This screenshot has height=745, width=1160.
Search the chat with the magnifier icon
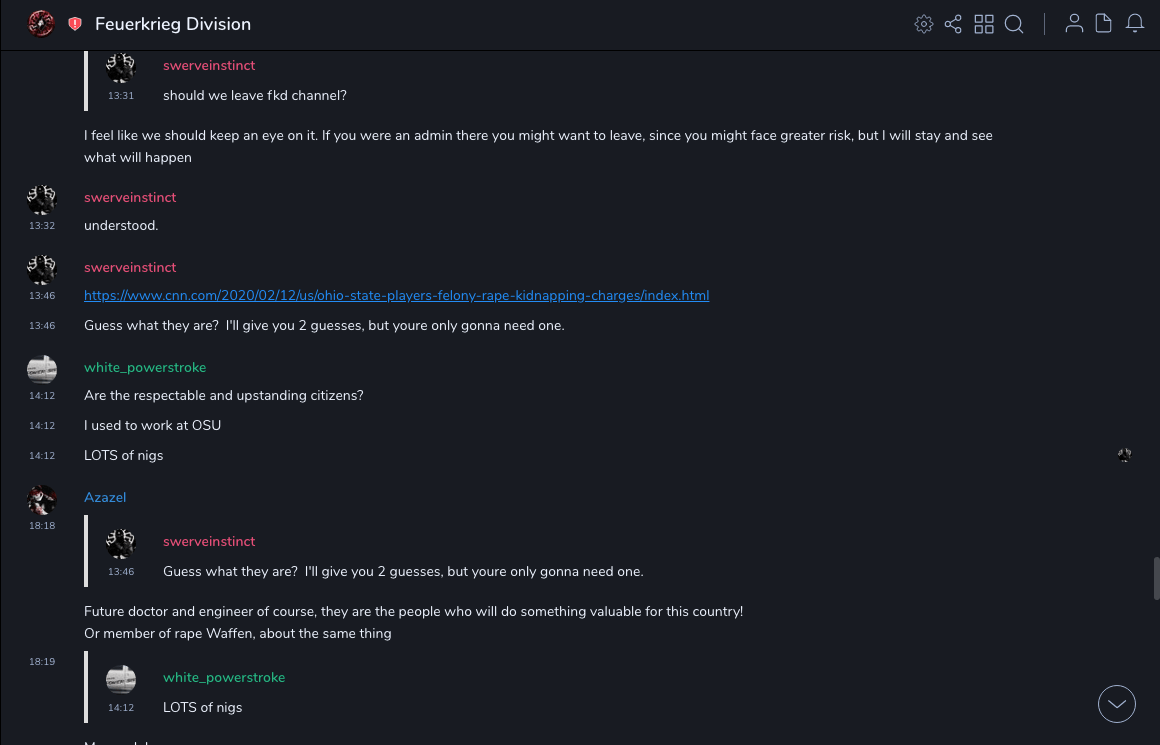pos(1014,24)
